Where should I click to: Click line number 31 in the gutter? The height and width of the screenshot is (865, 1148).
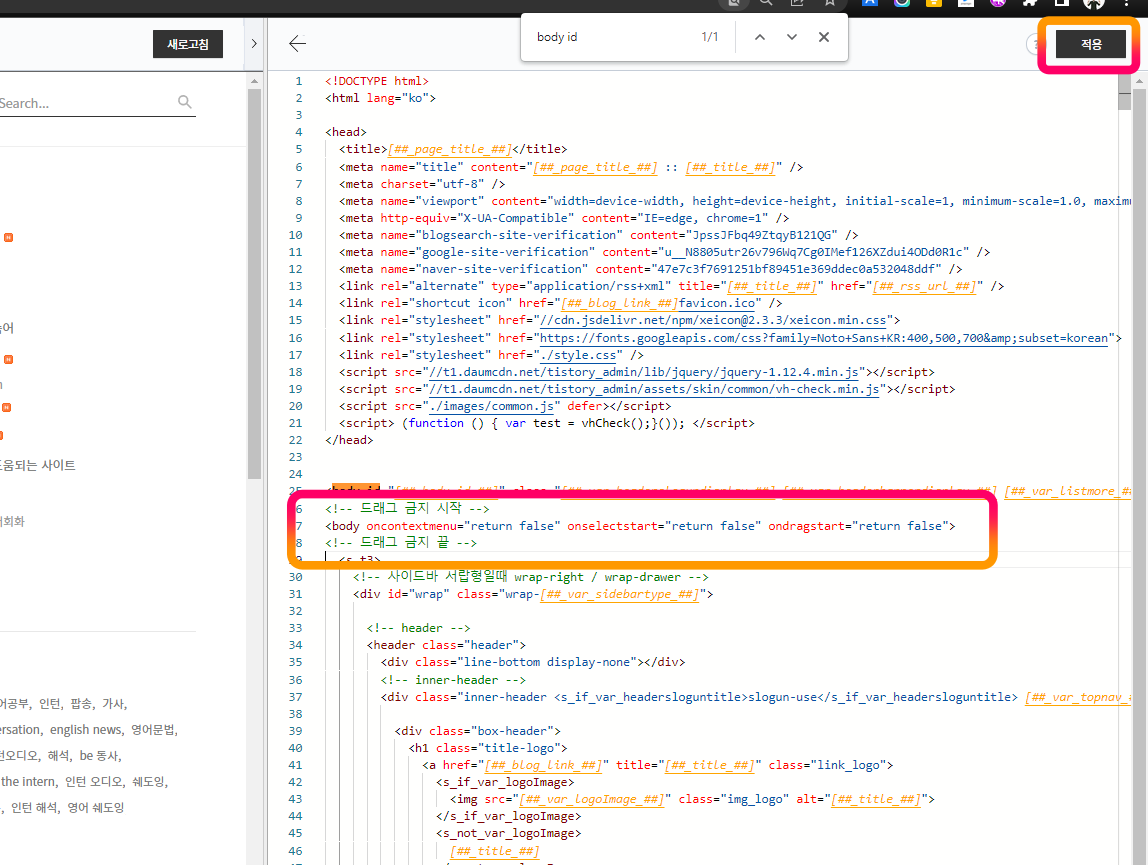[295, 594]
